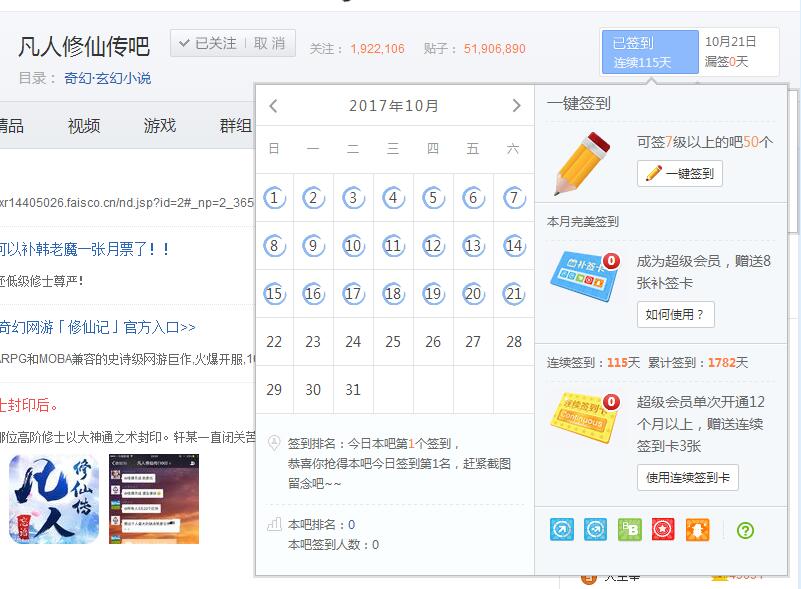The height and width of the screenshot is (589, 801).
Task: Open the 凡人修仙传 cover image thumbnail
Action: coord(54,499)
